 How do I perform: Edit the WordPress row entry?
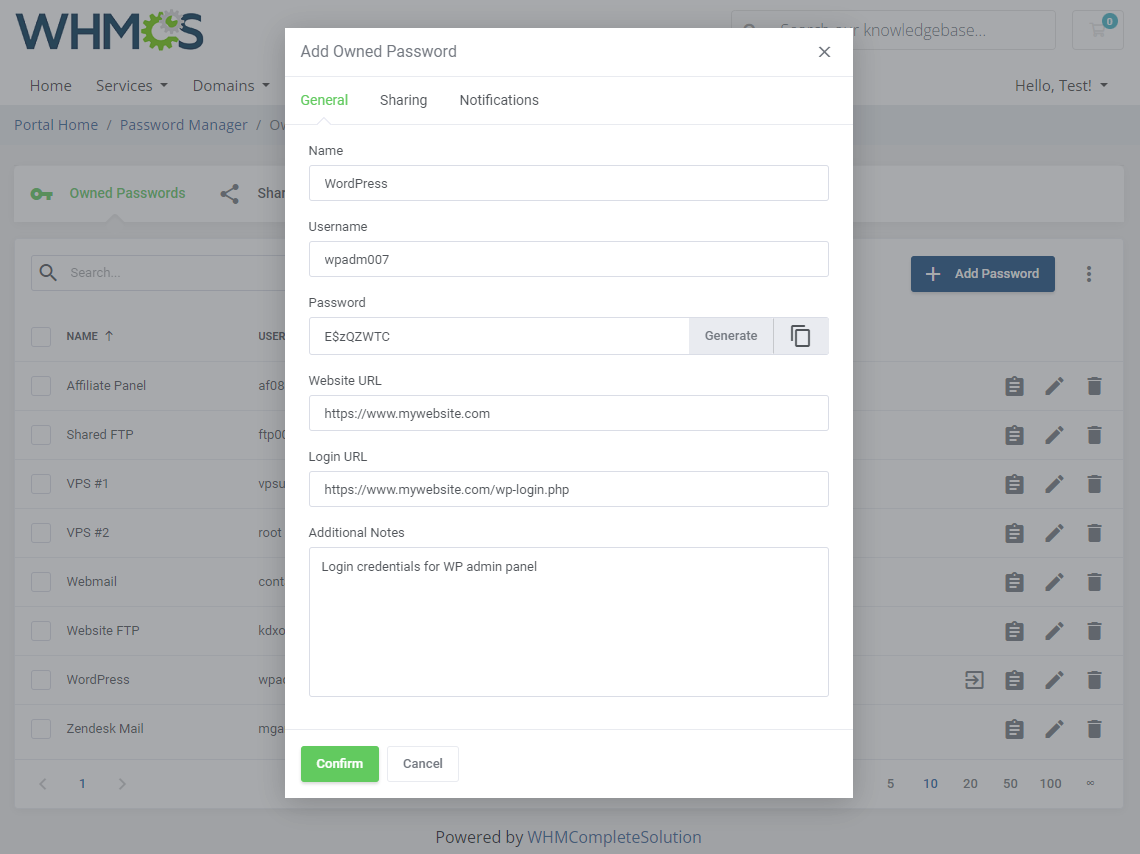pos(1054,680)
